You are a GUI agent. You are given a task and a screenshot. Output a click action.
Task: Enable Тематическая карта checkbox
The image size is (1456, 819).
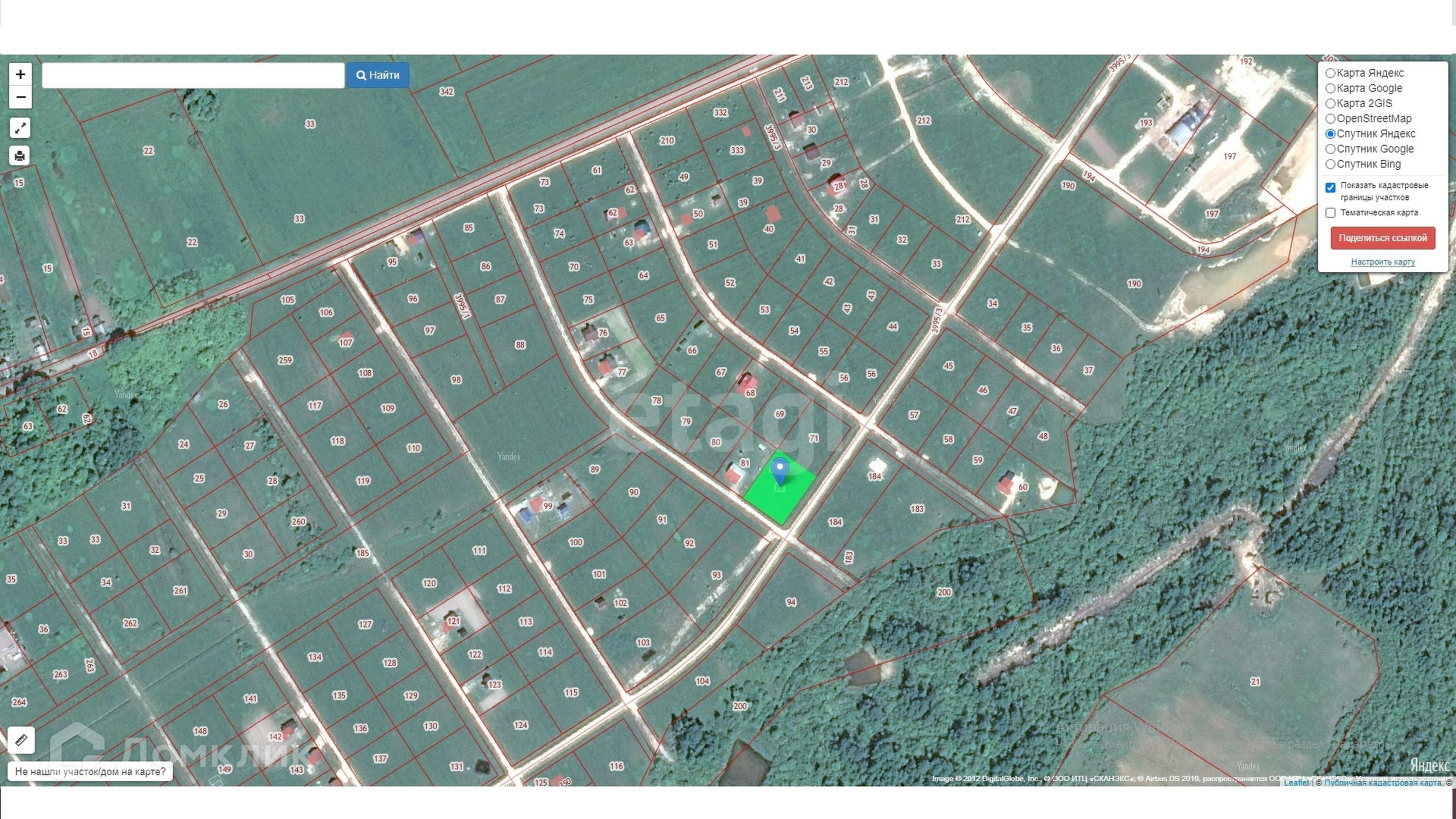tap(1330, 213)
